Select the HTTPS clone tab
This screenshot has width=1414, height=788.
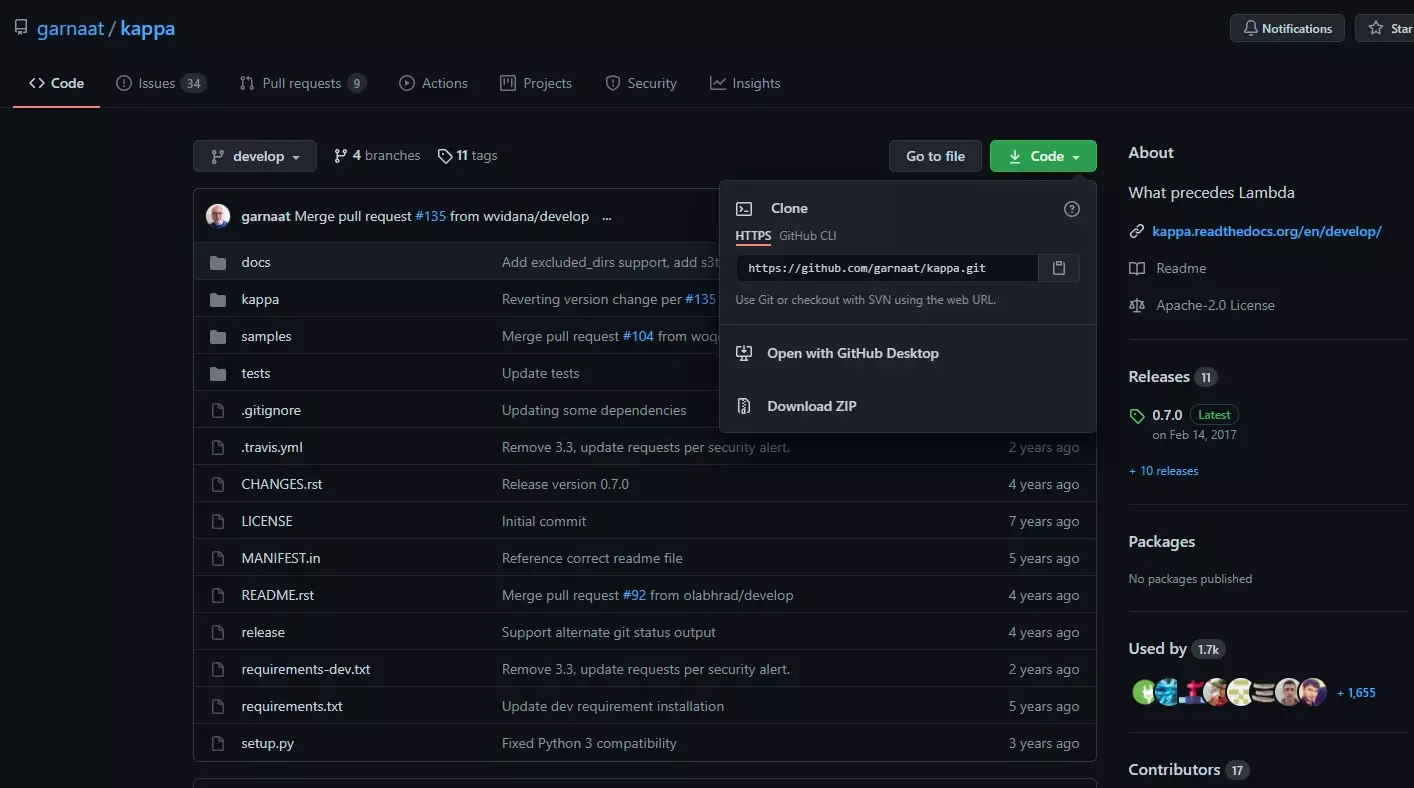(753, 236)
